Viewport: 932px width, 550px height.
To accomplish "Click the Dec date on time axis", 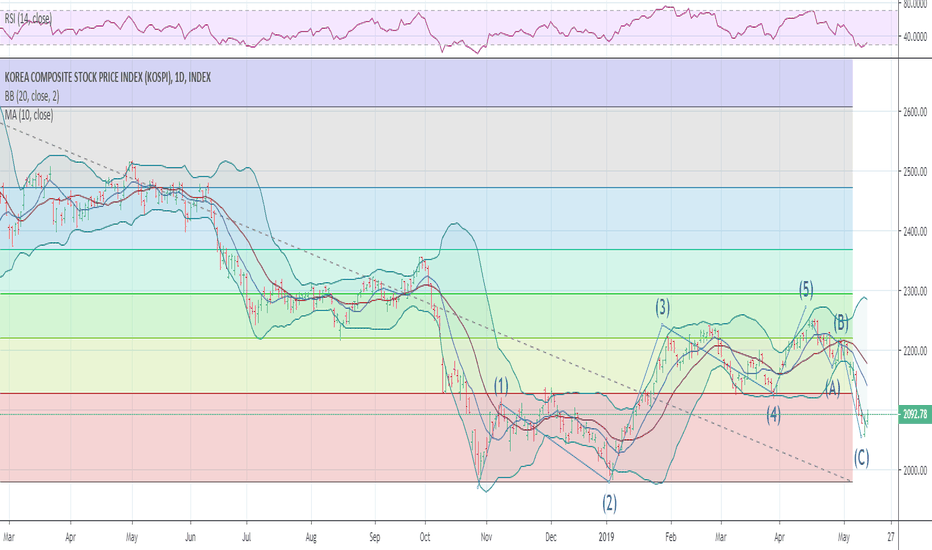I will pos(551,537).
